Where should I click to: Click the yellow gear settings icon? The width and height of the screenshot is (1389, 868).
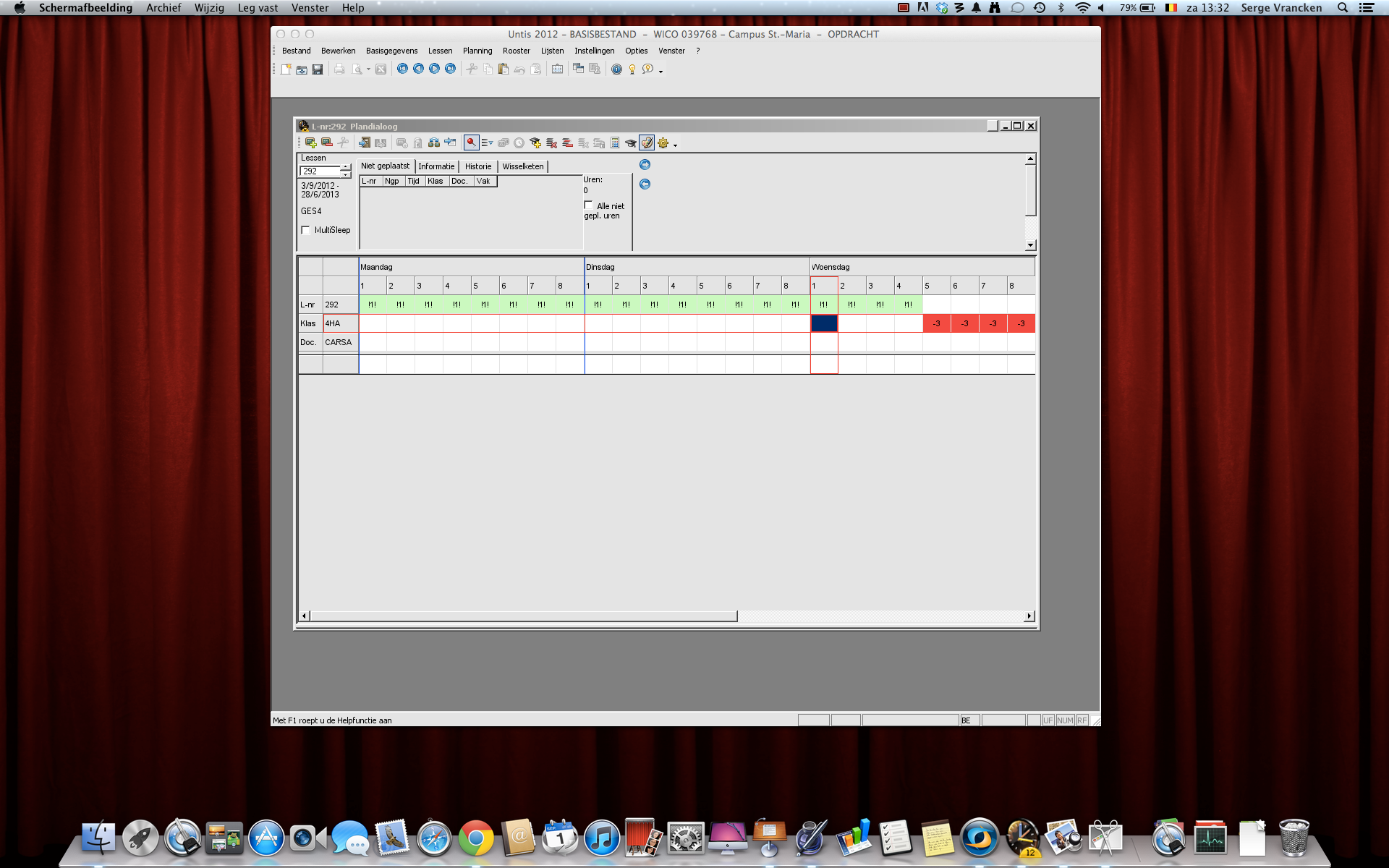(x=663, y=143)
